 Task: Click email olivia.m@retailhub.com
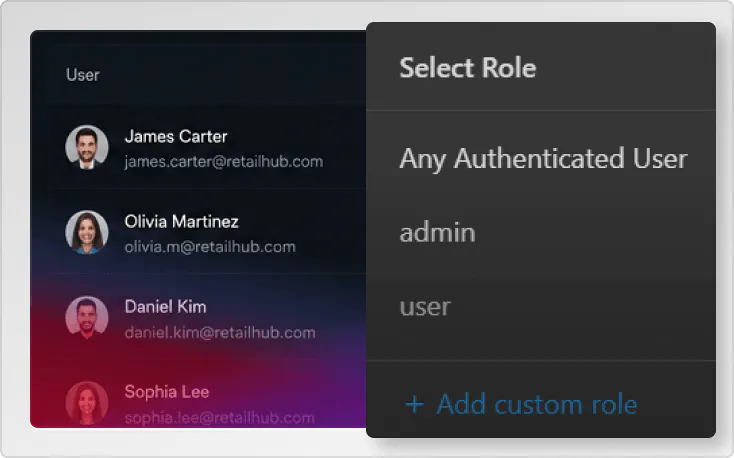click(x=210, y=247)
